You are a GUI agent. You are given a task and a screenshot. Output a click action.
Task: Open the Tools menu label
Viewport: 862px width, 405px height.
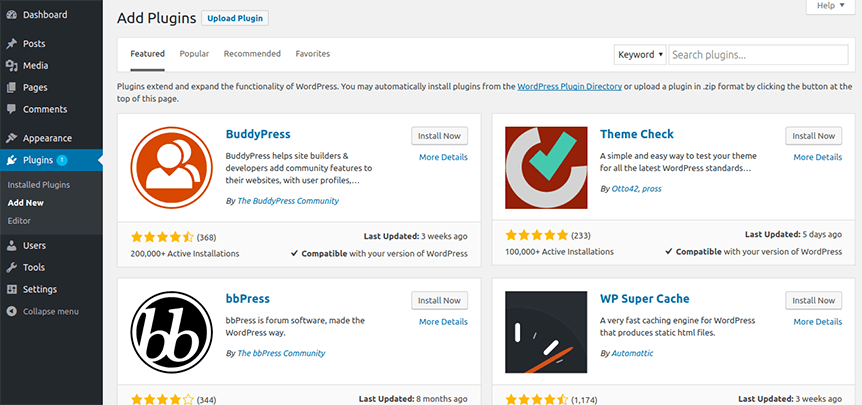(34, 268)
